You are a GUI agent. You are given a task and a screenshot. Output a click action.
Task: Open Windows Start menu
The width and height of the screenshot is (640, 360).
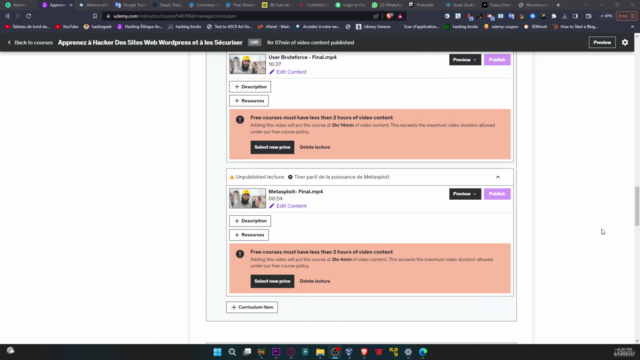[x=217, y=352]
